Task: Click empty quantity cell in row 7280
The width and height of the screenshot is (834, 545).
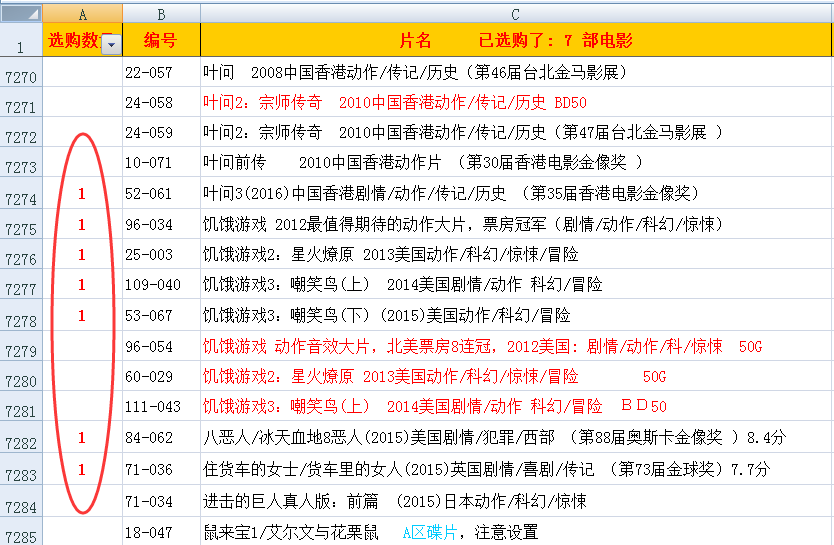Action: click(x=82, y=376)
